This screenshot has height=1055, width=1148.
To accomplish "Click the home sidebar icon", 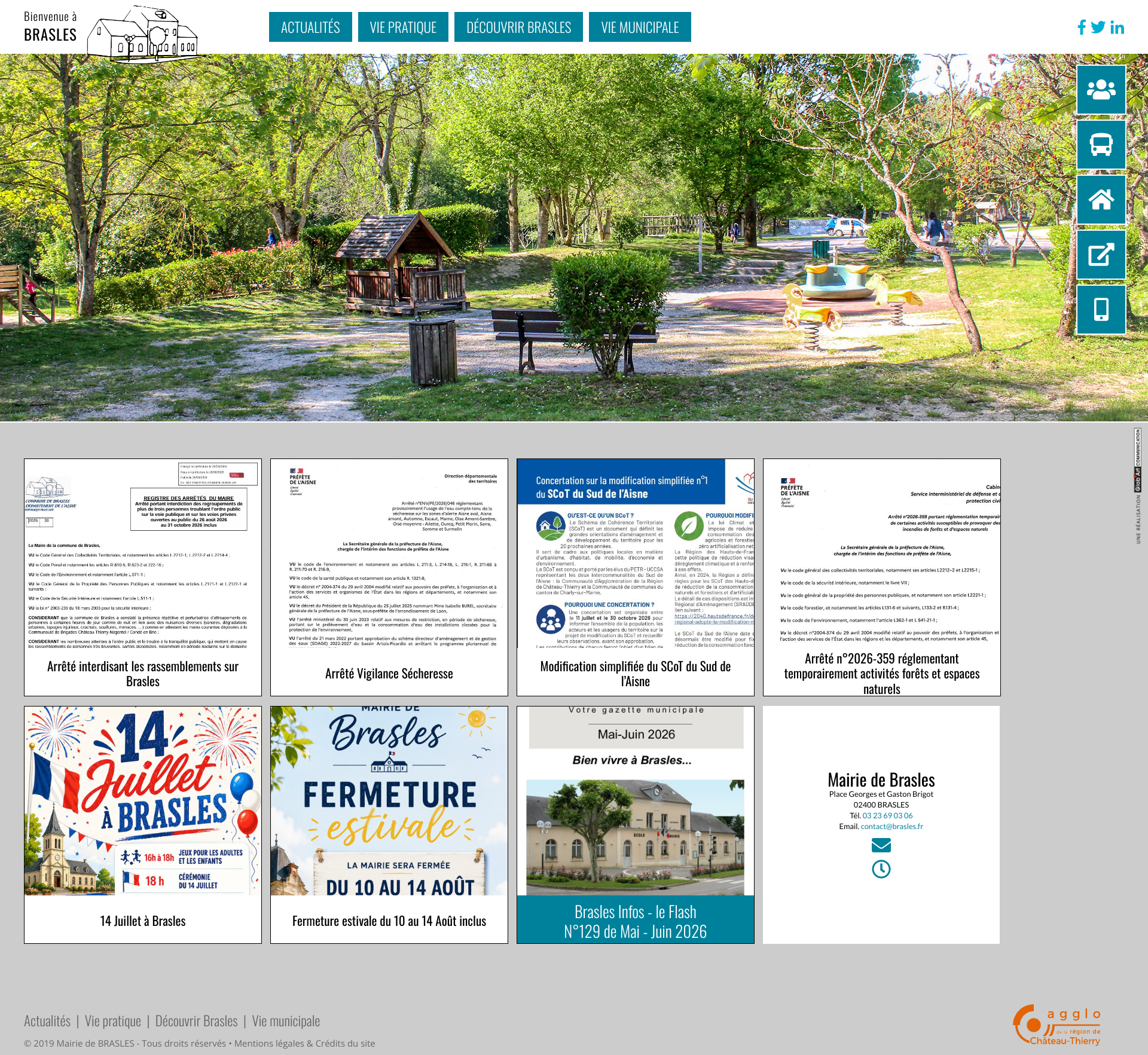I will point(1101,200).
